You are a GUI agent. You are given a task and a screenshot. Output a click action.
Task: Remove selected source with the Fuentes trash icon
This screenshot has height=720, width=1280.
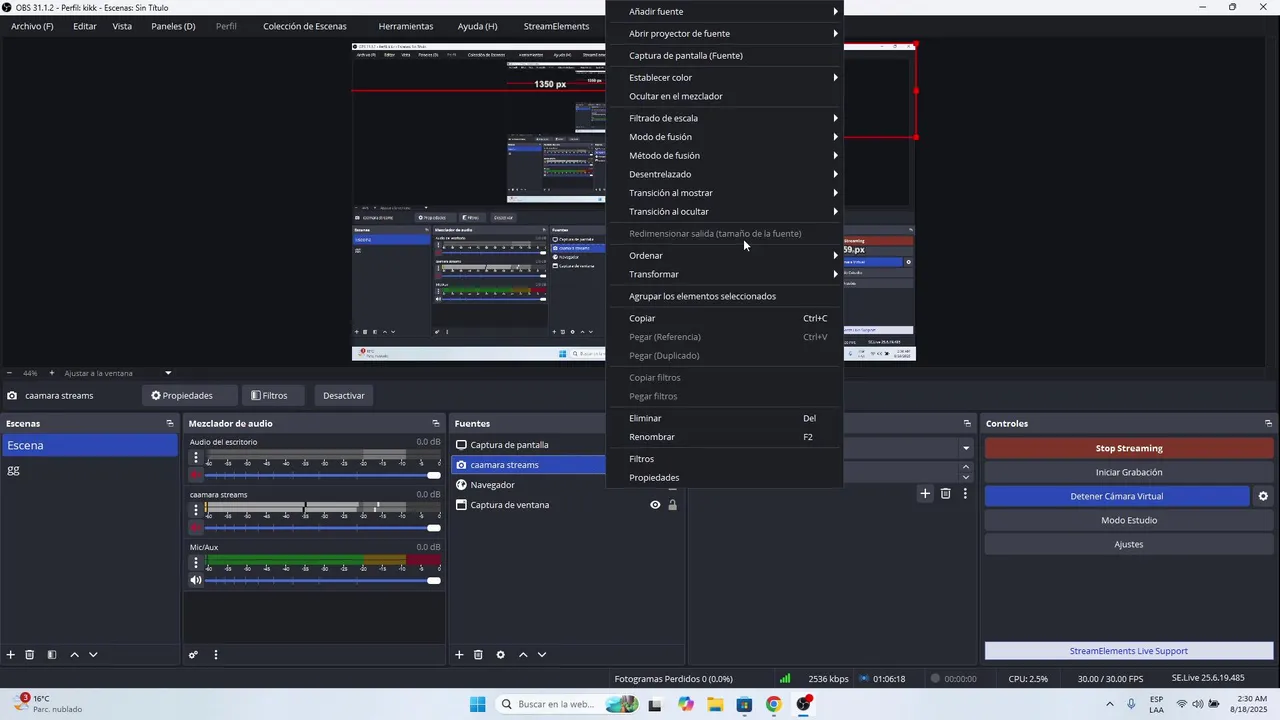pyautogui.click(x=478, y=655)
